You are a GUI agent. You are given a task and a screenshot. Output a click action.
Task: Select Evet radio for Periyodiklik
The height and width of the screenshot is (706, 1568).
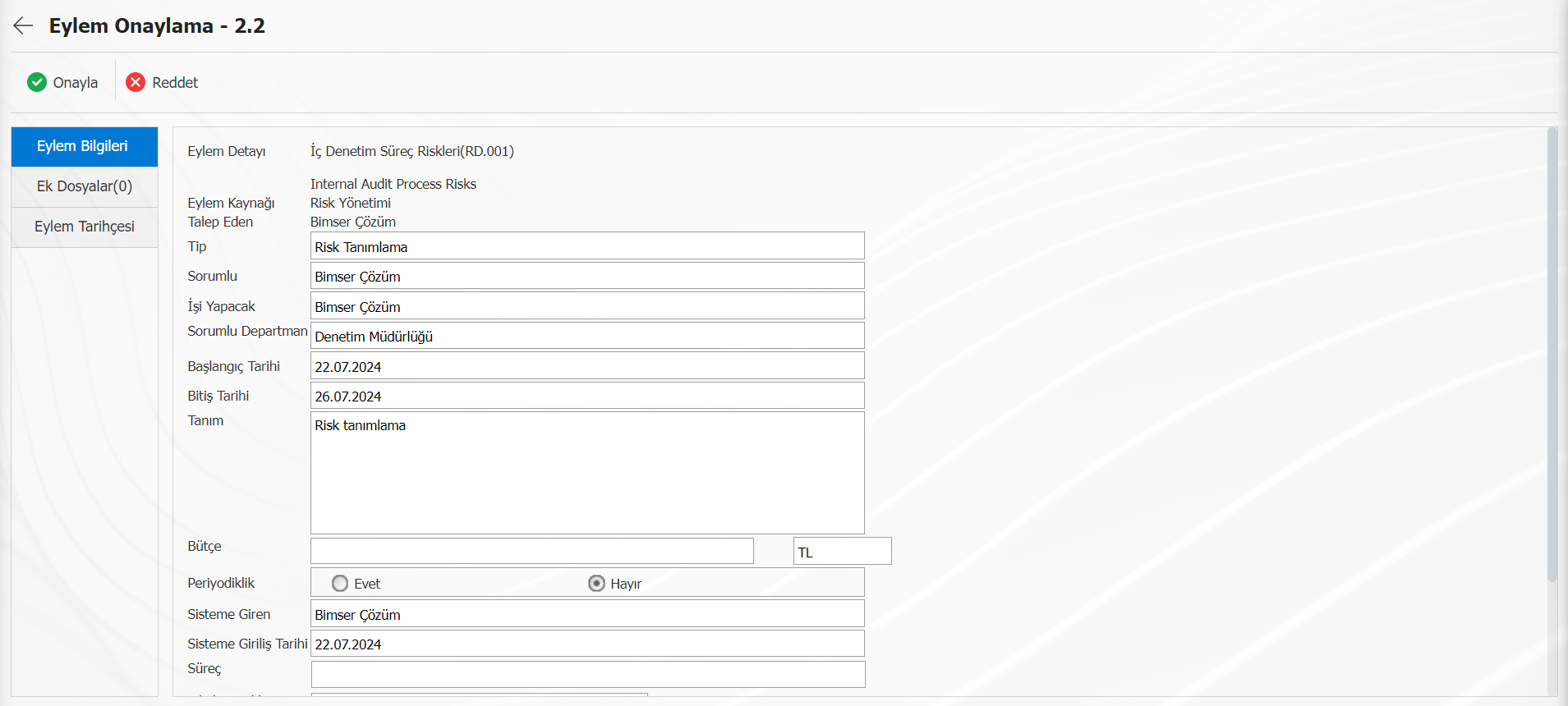coord(340,583)
